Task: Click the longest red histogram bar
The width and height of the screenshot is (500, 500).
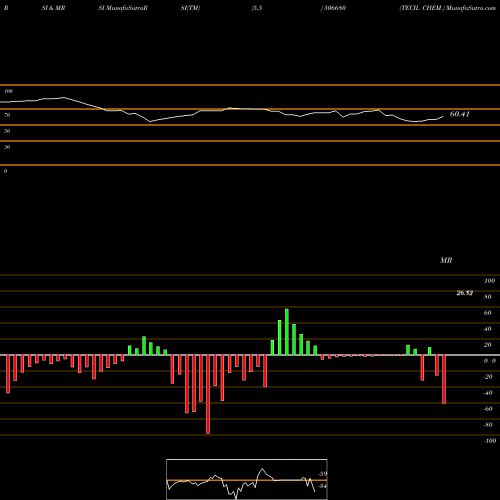Action: pyautogui.click(x=208, y=394)
